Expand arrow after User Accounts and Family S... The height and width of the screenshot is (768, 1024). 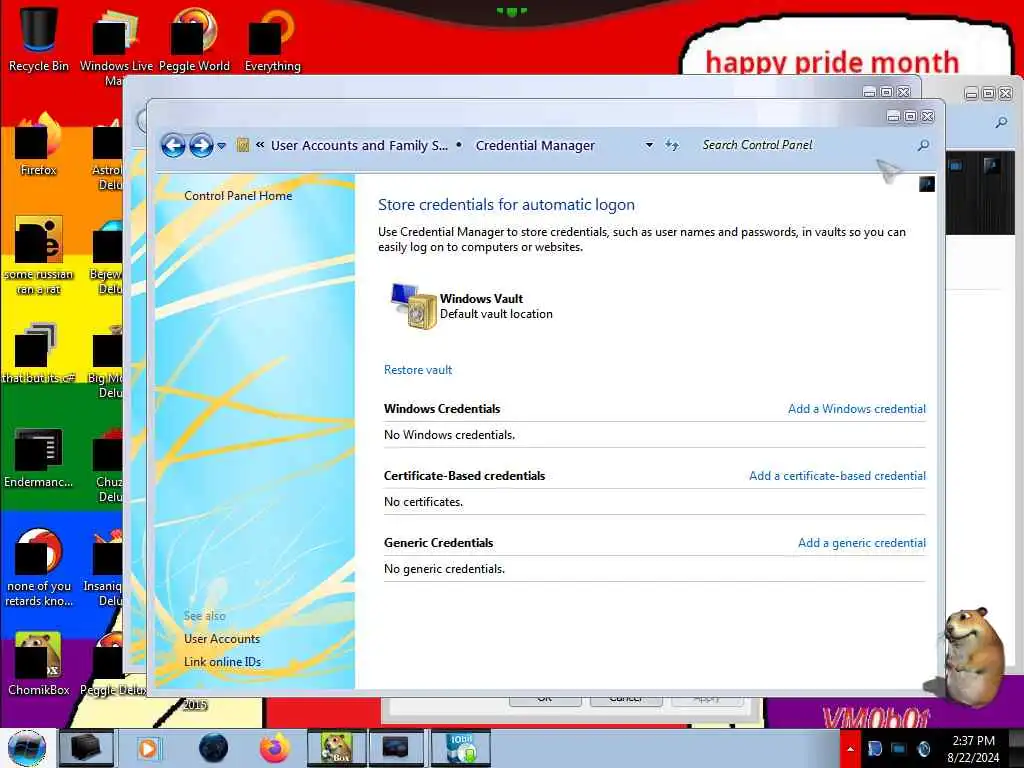tap(459, 145)
